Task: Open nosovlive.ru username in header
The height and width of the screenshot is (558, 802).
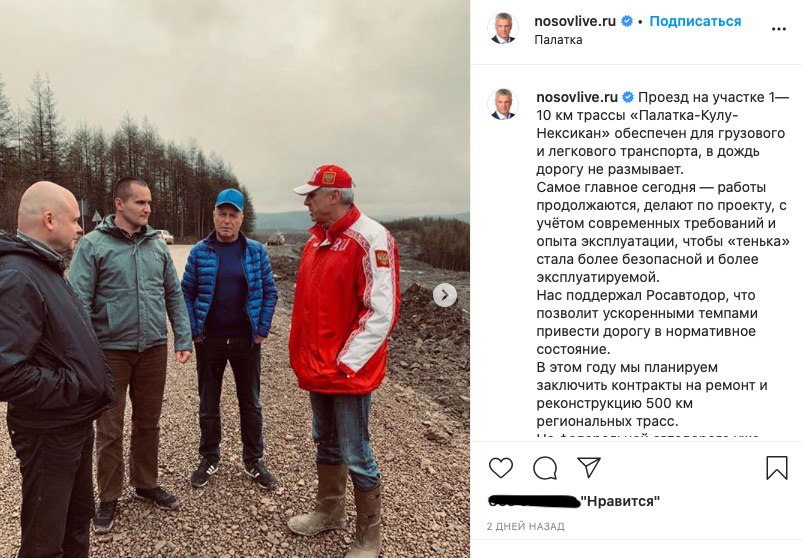Action: click(575, 21)
